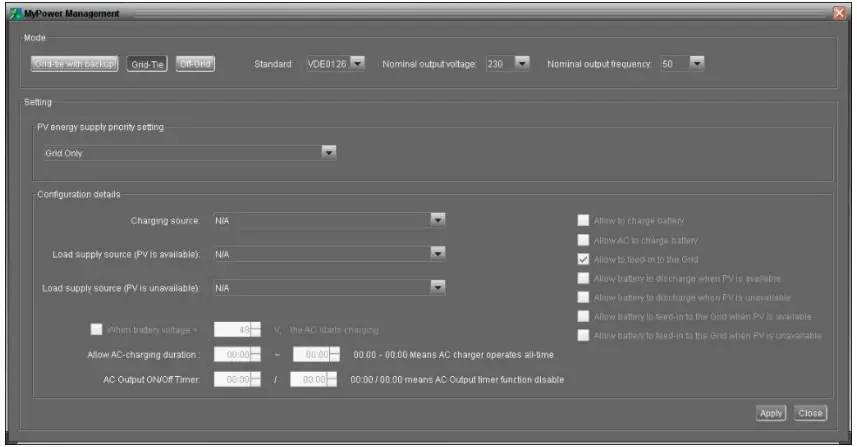Click 'AC Output timer function disable' note

(457, 379)
